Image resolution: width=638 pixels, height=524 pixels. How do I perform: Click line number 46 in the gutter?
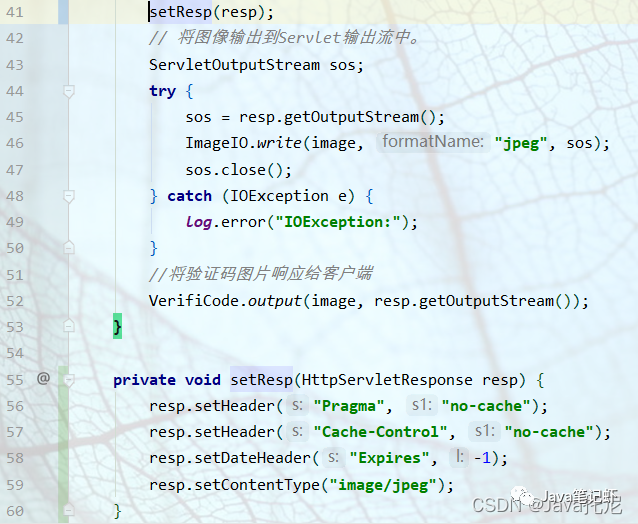coord(15,144)
